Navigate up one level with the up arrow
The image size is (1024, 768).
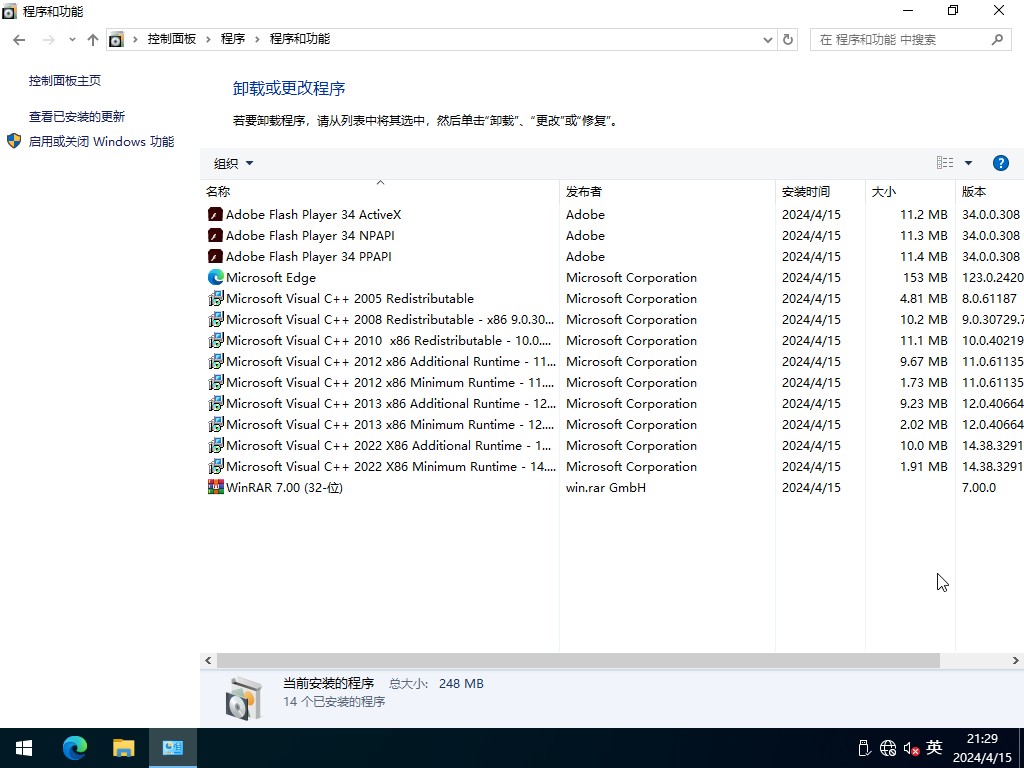tap(92, 39)
